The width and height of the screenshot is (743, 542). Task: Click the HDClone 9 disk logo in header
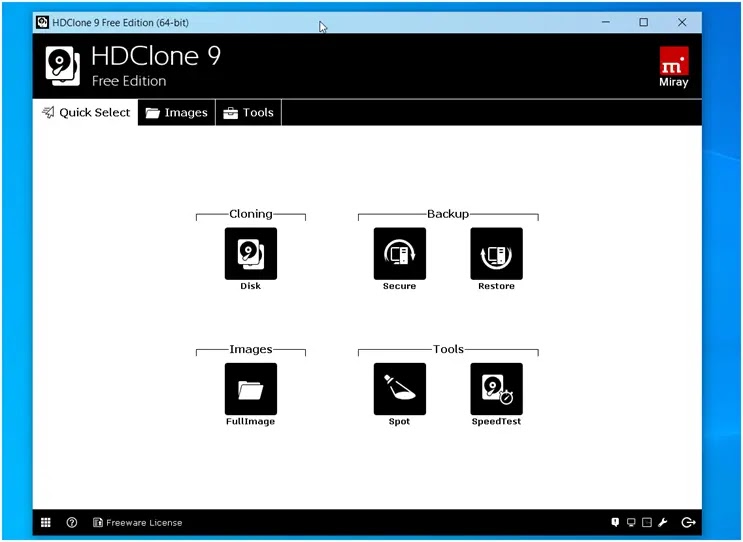pos(63,66)
